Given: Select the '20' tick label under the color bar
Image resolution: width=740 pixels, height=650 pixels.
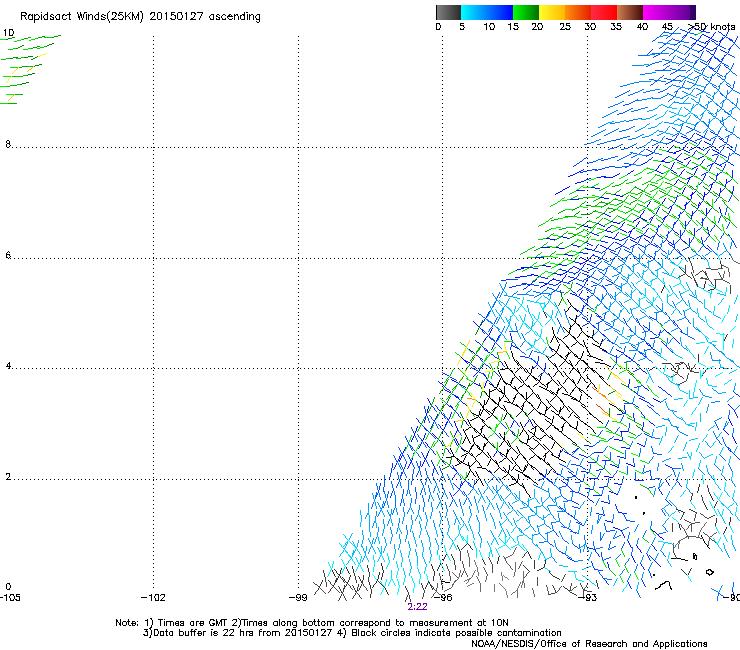Looking at the screenshot, I should pyautogui.click(x=537, y=27).
